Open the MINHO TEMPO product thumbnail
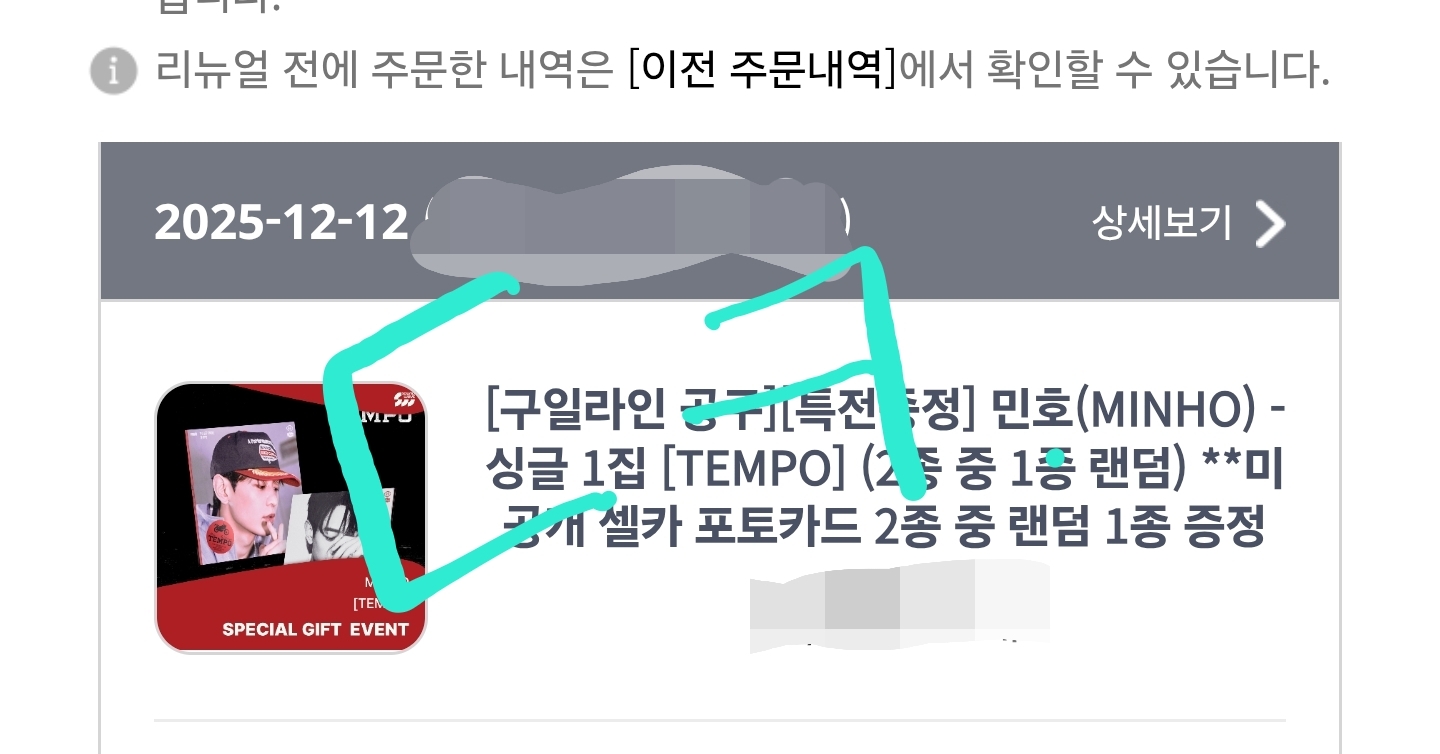Screen dimensions: 1440x754 click(291, 518)
